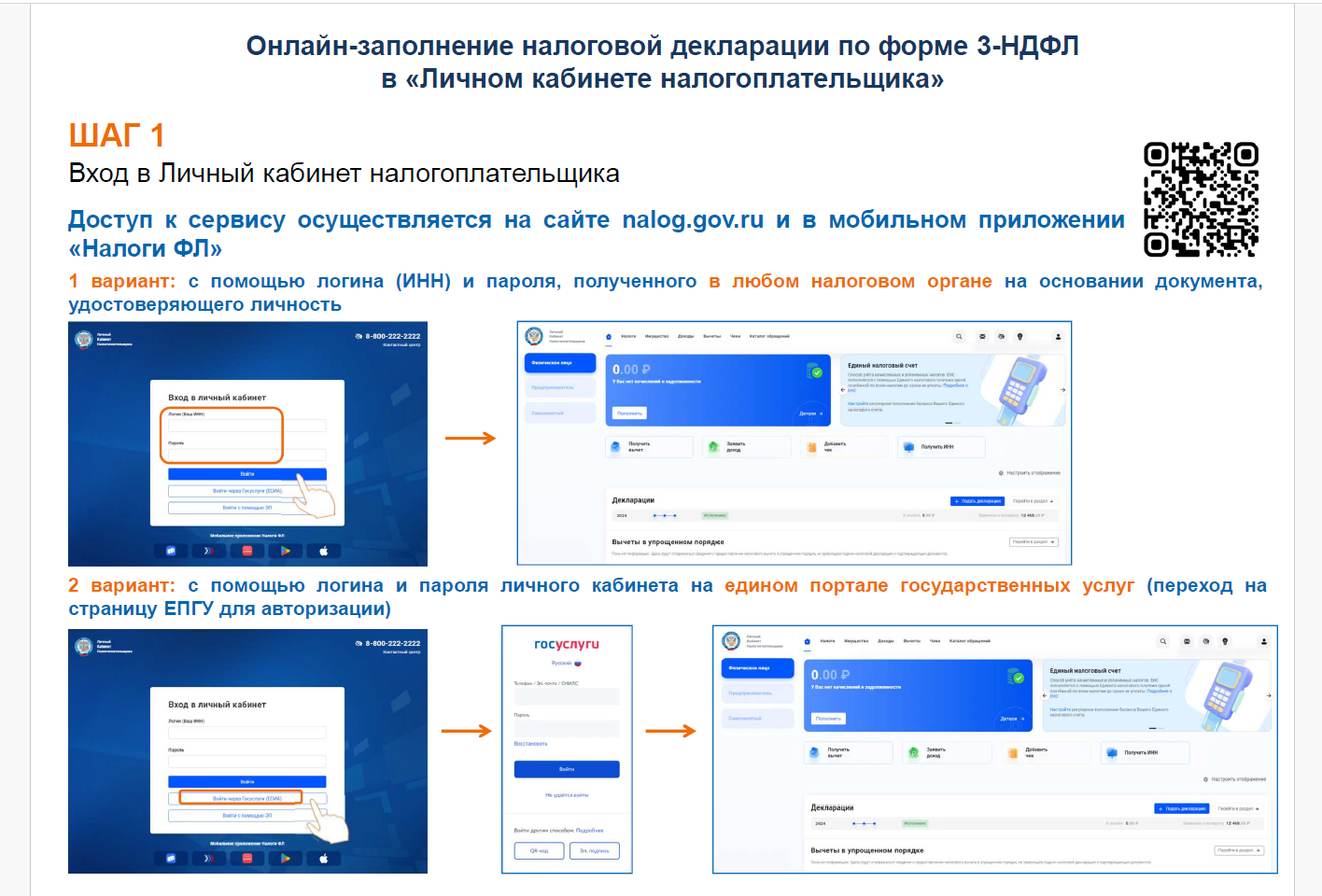Click the home icon in variant 2 dashboard
The height and width of the screenshot is (896, 1322).
[x=808, y=641]
